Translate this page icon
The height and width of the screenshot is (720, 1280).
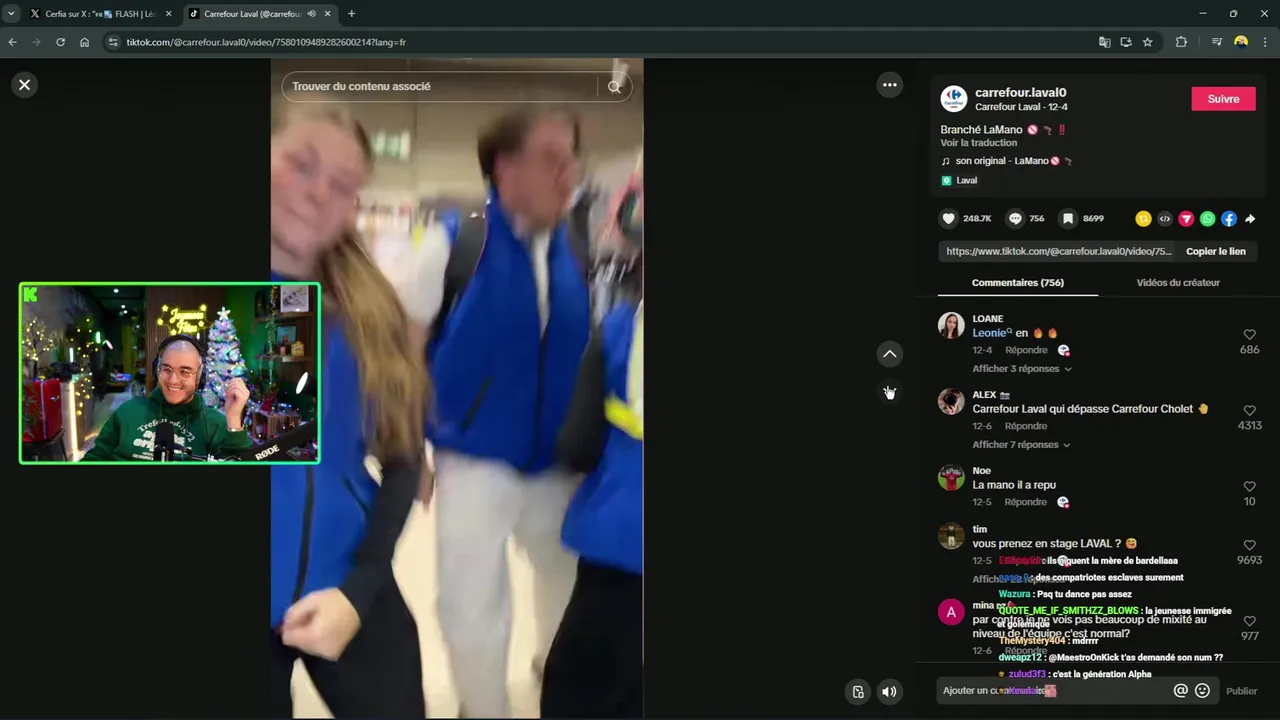coord(1104,42)
